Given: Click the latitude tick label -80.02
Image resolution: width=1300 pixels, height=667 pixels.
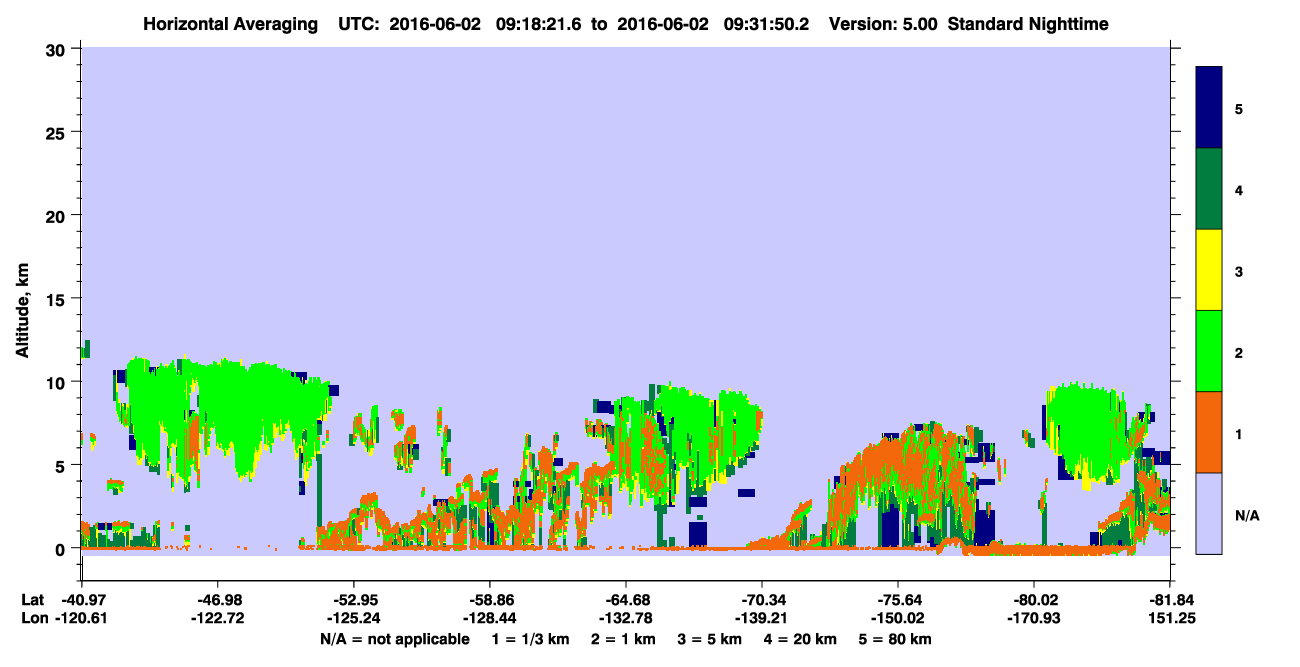Looking at the screenshot, I should tap(1034, 599).
